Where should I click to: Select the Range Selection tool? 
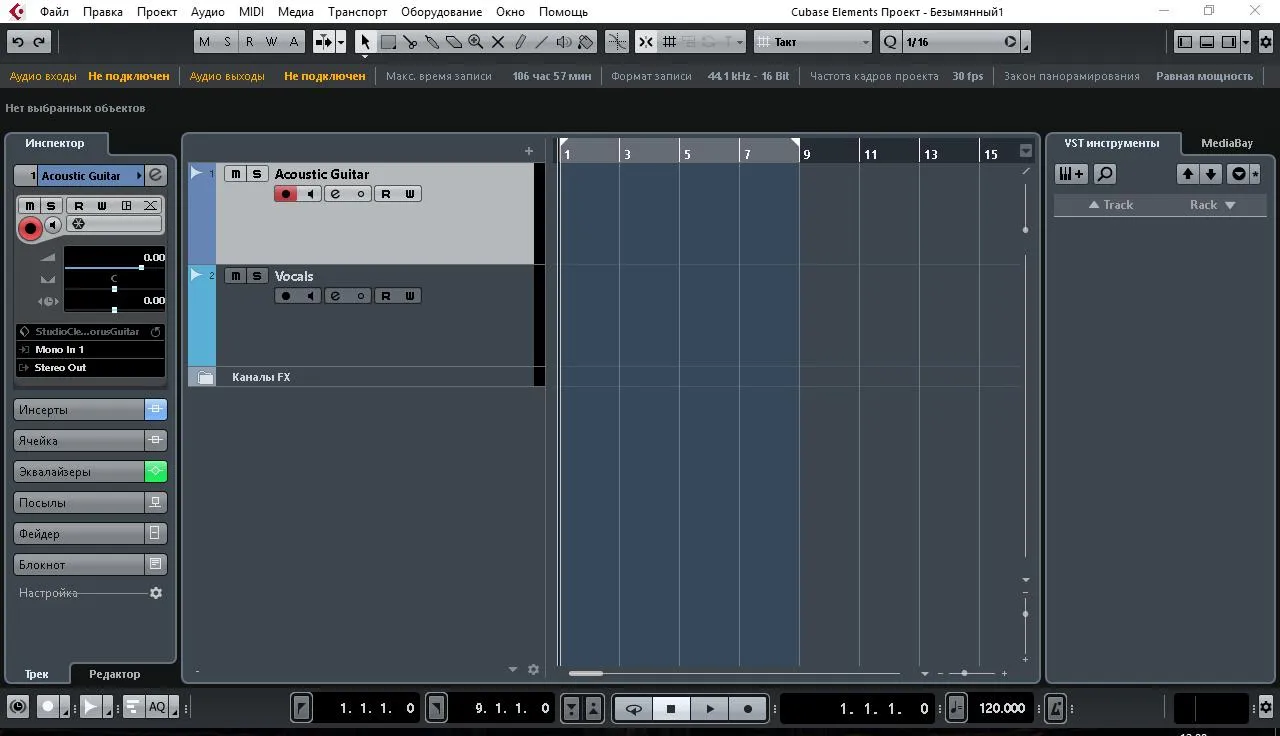click(x=388, y=42)
